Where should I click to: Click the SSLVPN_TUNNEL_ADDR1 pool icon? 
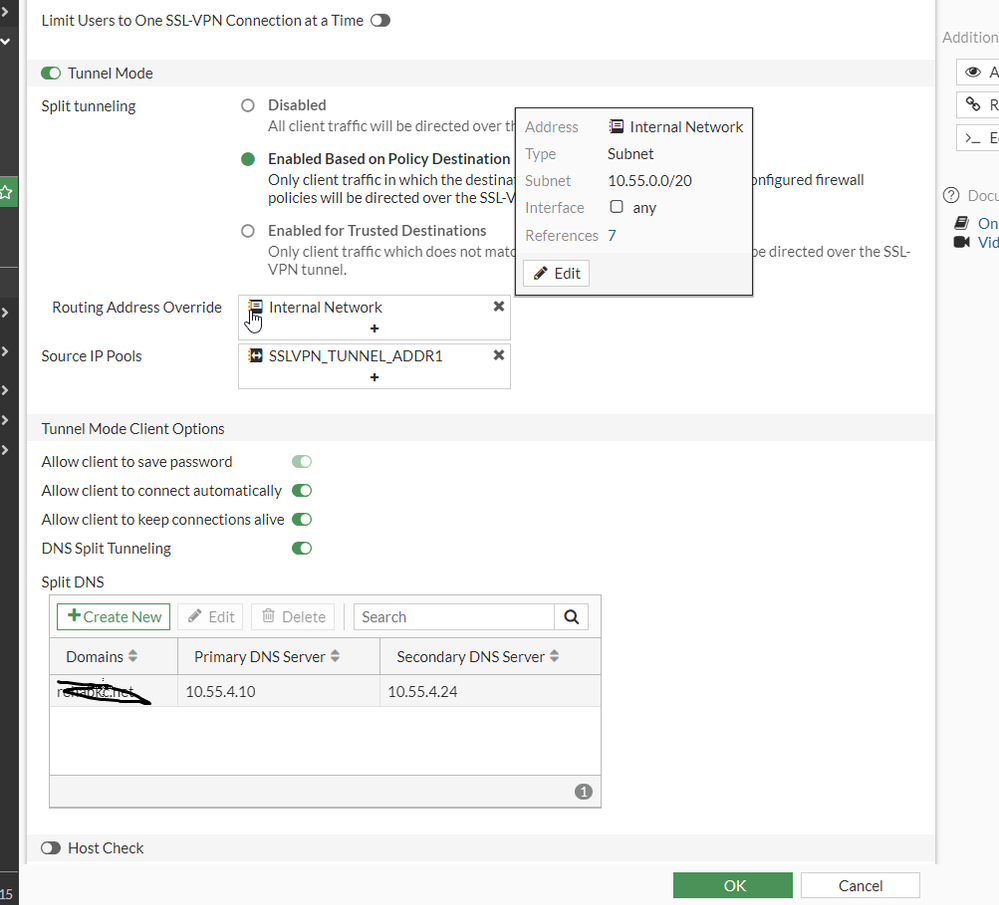coord(255,356)
